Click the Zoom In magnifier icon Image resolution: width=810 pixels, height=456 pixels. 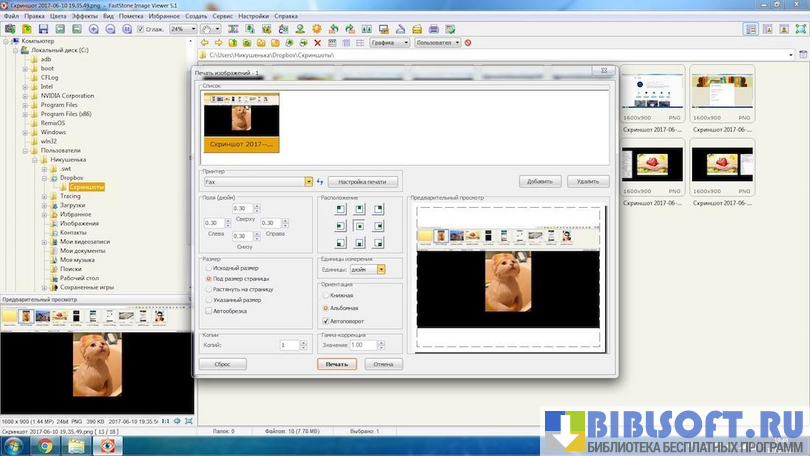coord(94,29)
